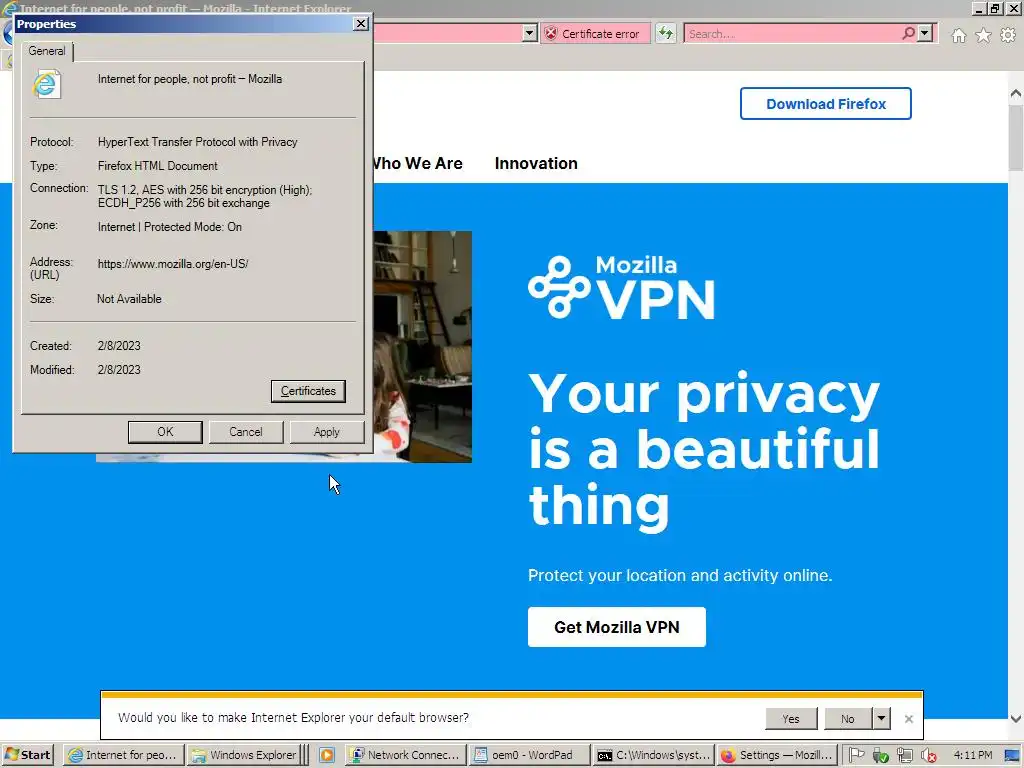Click the Action Center flag tray icon
Viewport: 1024px width, 768px height.
click(x=857, y=755)
